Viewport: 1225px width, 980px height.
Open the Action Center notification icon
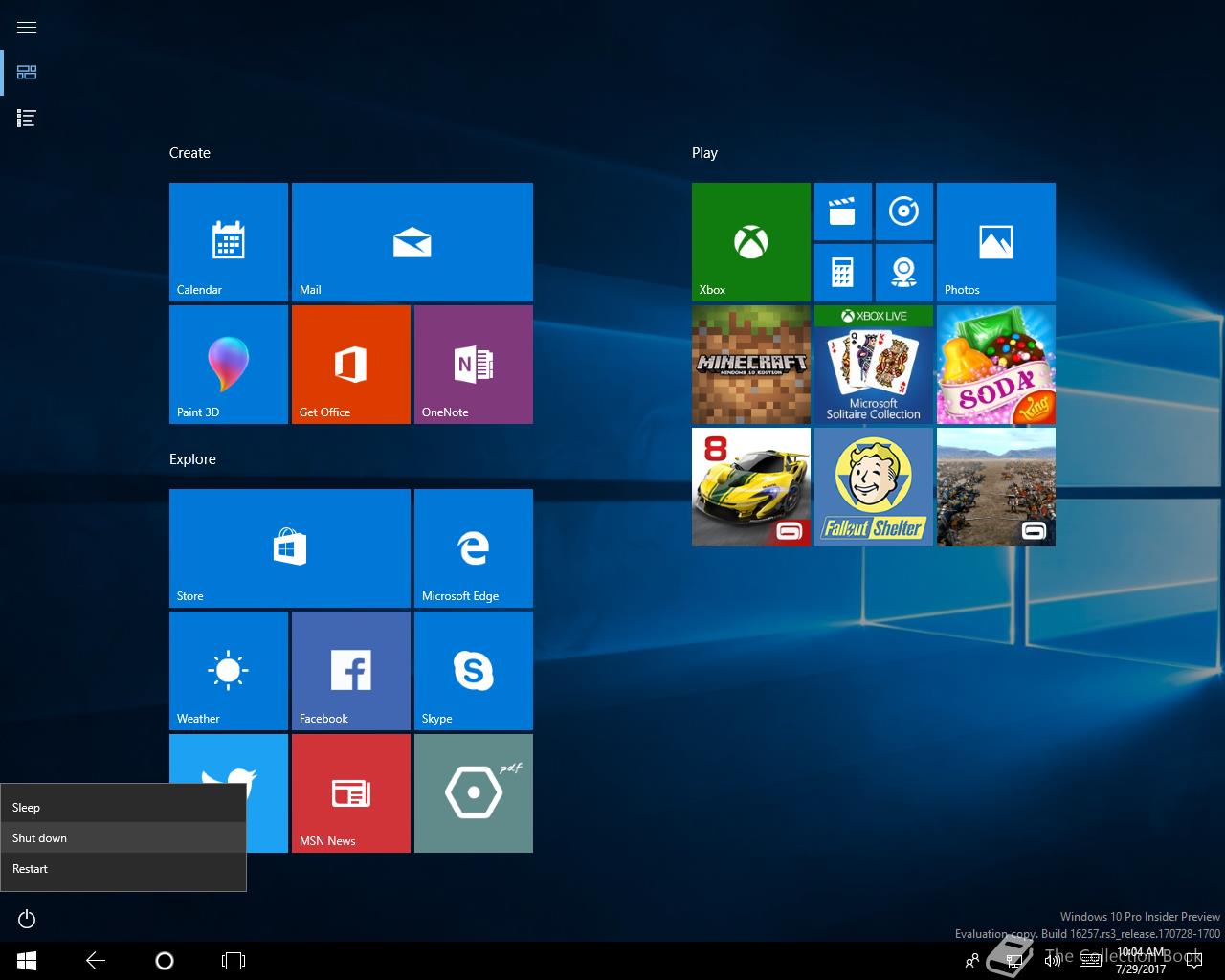pyautogui.click(x=1192, y=961)
